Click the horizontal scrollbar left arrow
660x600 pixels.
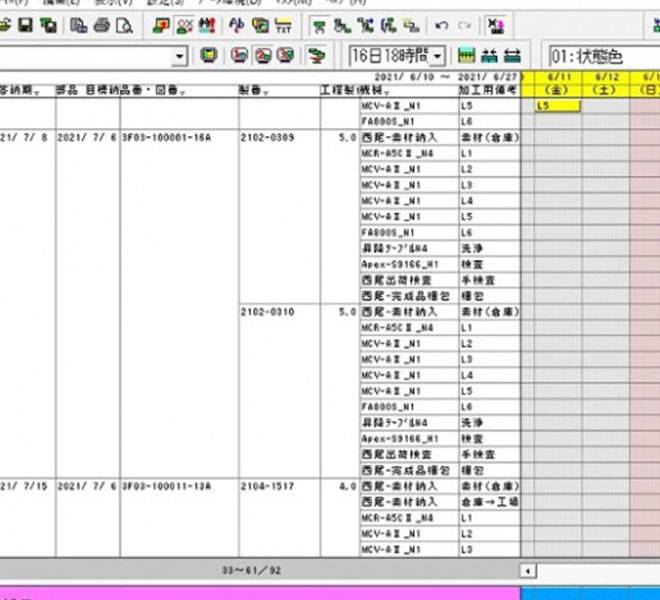pos(528,570)
